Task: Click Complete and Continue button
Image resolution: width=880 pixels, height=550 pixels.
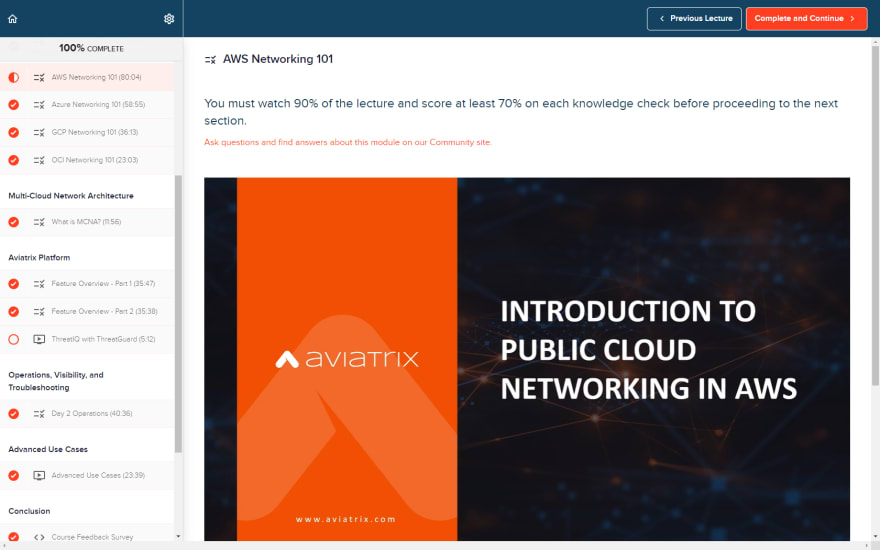Action: click(806, 19)
